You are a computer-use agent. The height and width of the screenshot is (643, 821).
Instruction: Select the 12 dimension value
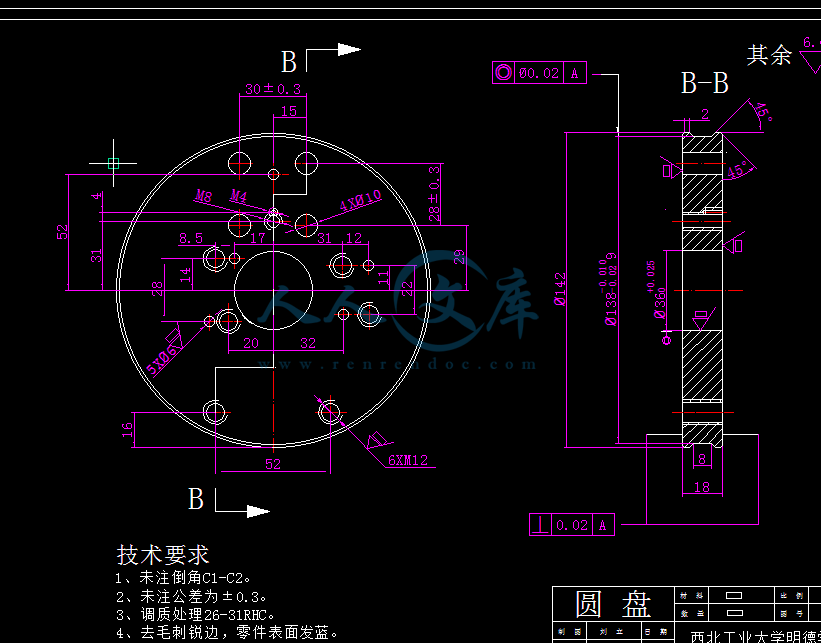[354, 238]
